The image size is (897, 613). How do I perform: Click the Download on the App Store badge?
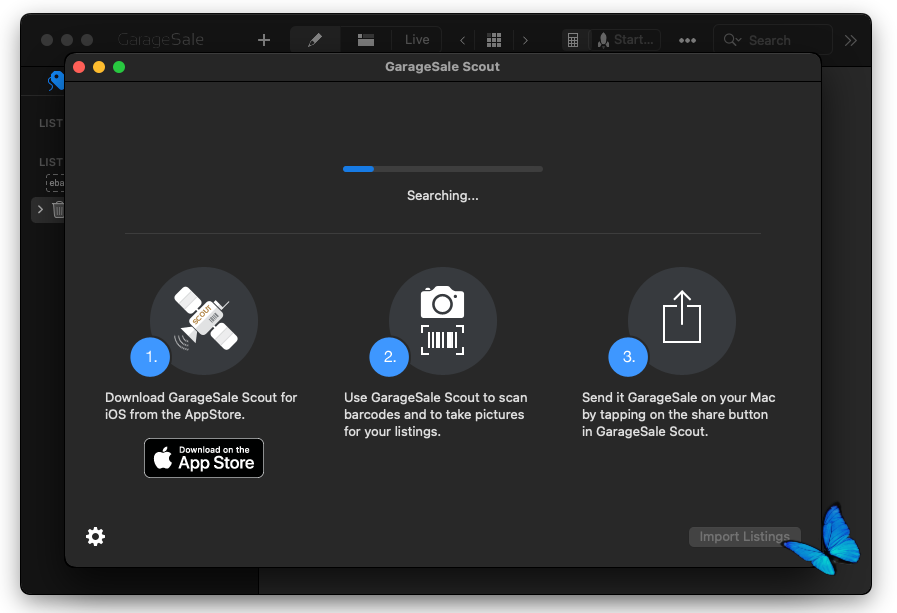pos(204,458)
